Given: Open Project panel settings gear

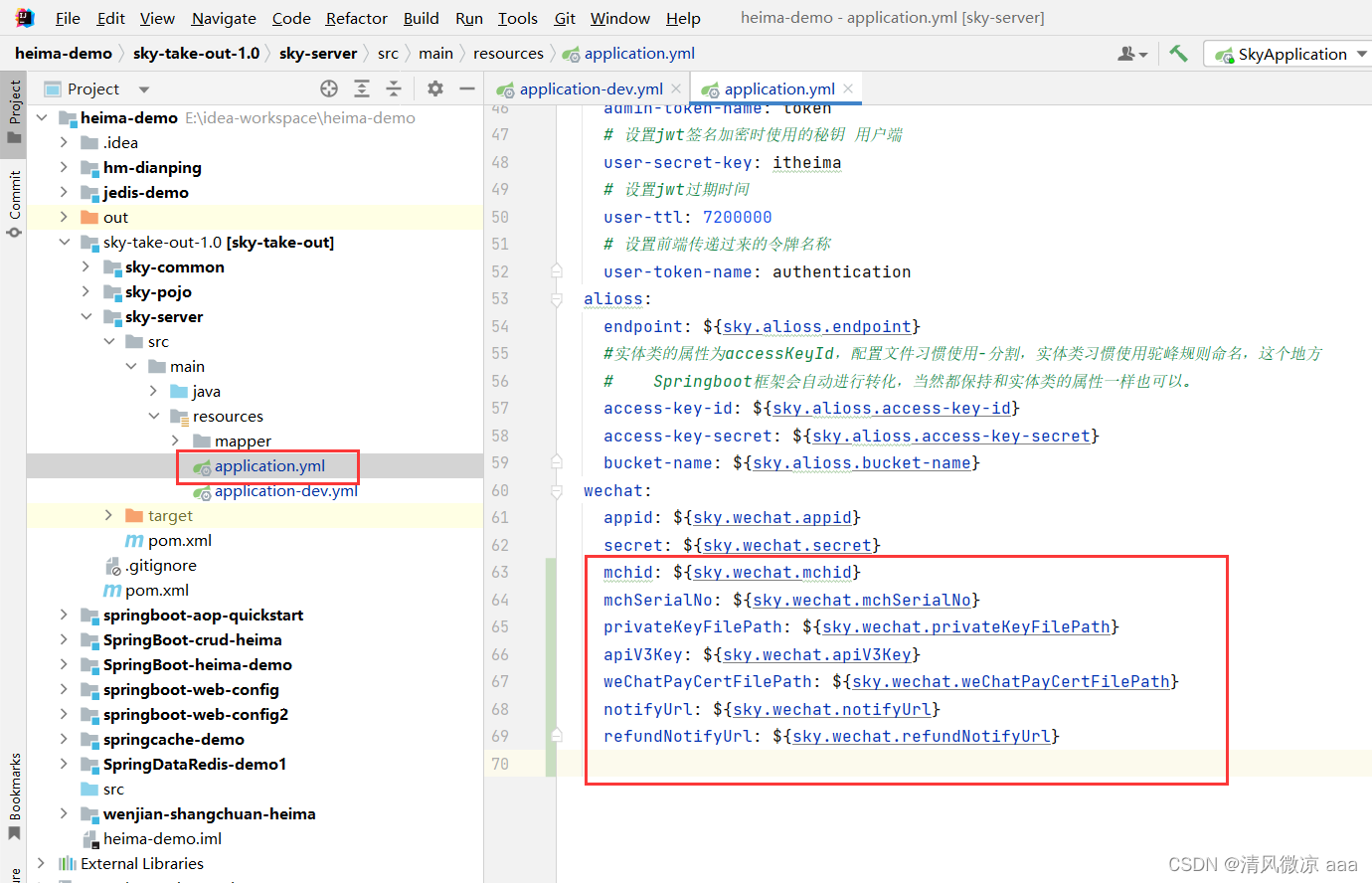Looking at the screenshot, I should click(x=435, y=88).
